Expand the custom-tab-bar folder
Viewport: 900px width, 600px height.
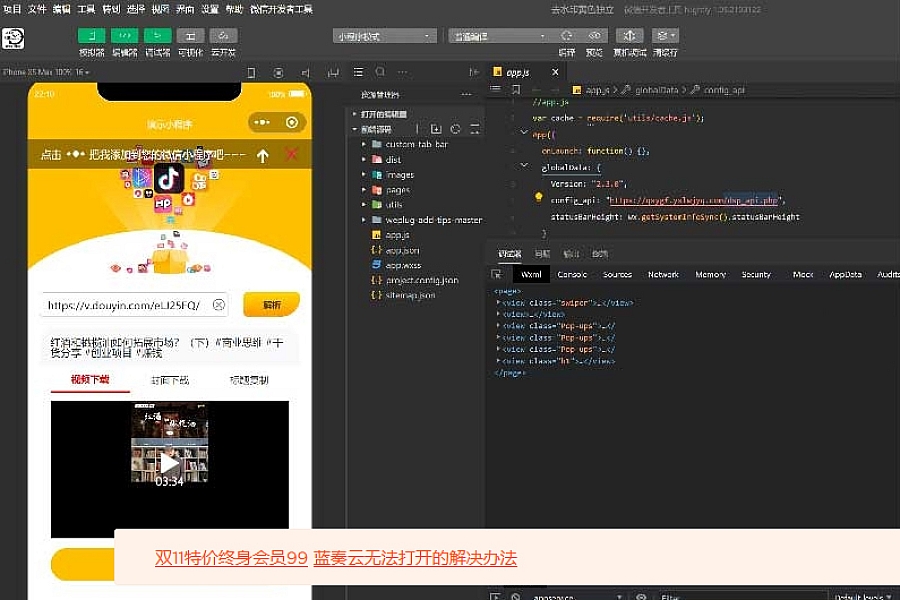417,144
